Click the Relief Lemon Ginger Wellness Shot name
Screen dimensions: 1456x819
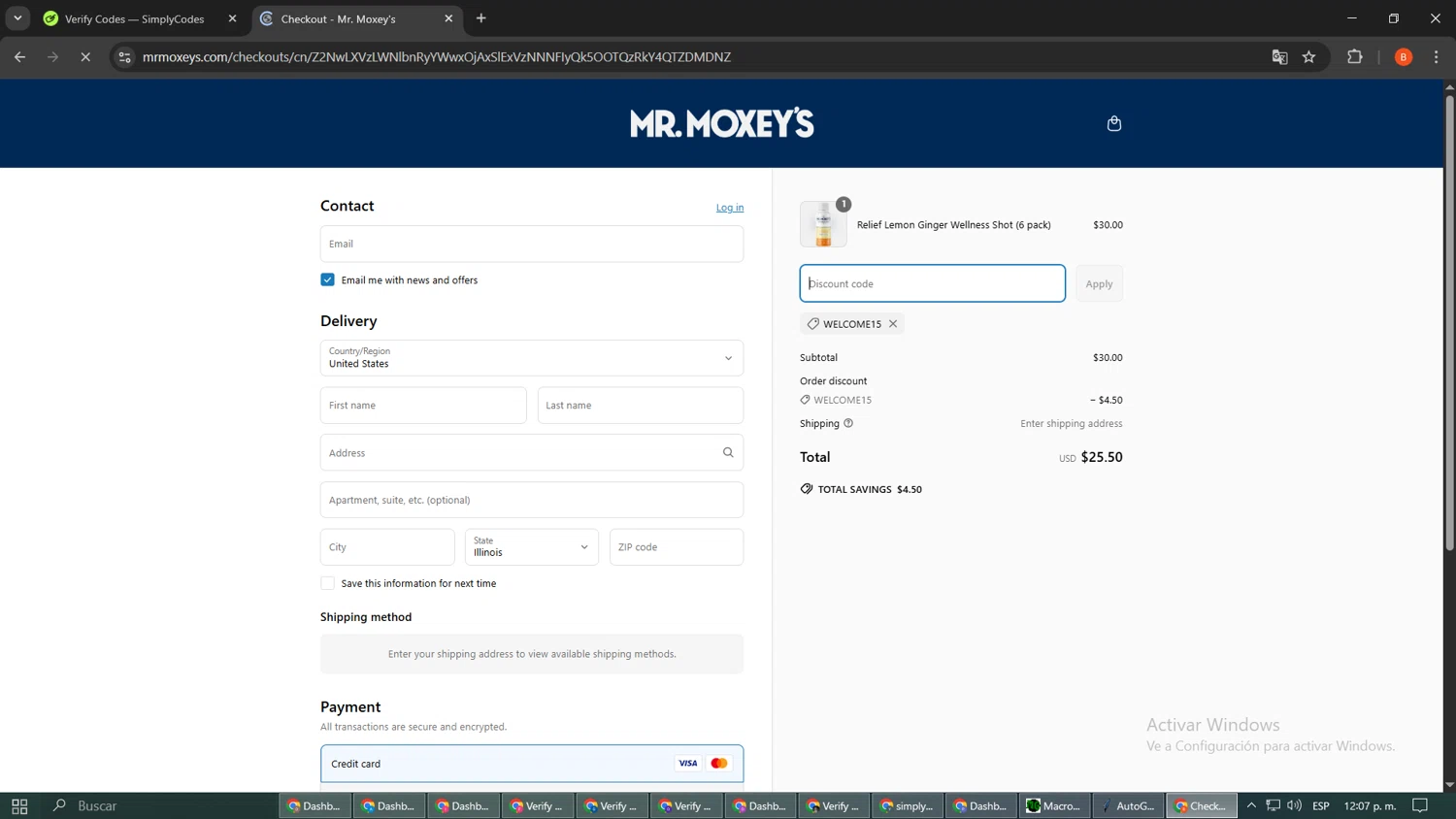coord(953,225)
